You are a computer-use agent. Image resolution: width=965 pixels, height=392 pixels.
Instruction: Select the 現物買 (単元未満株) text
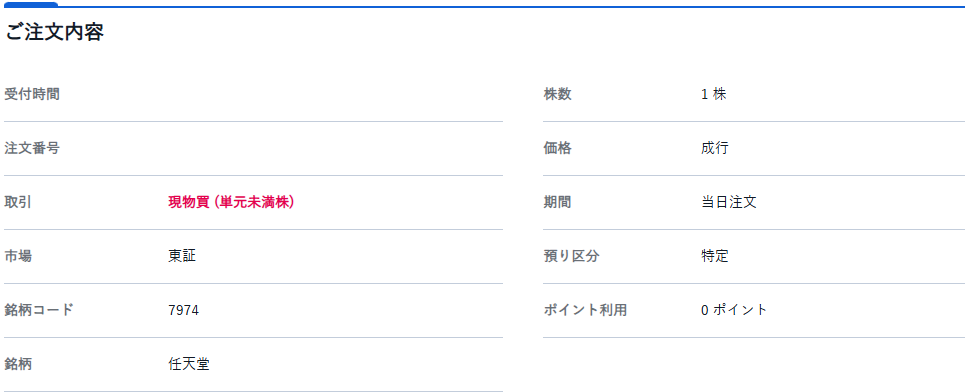[x=231, y=202]
